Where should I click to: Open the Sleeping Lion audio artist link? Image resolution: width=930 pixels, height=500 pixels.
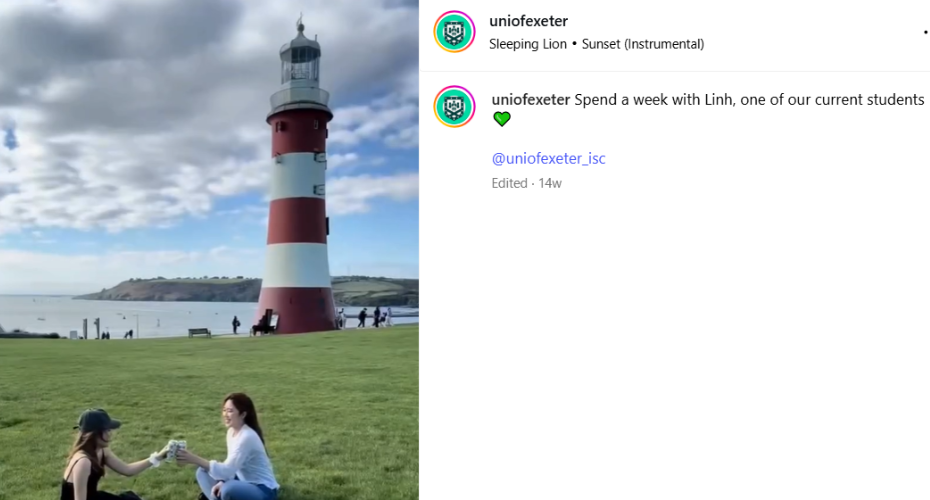(528, 44)
